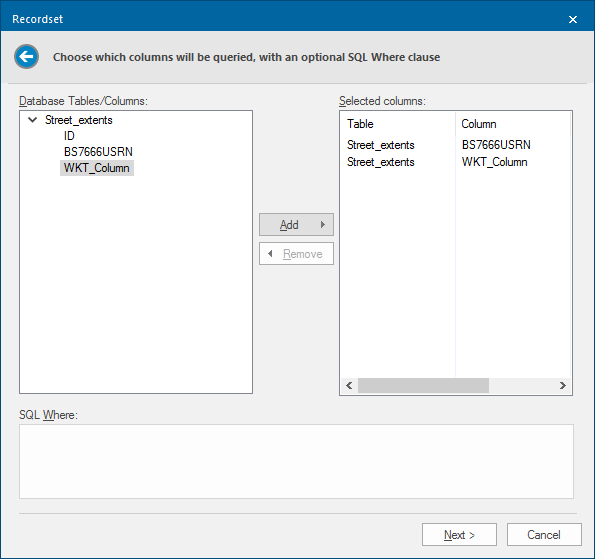This screenshot has width=595, height=559.
Task: Select the ID column in the tree
Action: 69,136
